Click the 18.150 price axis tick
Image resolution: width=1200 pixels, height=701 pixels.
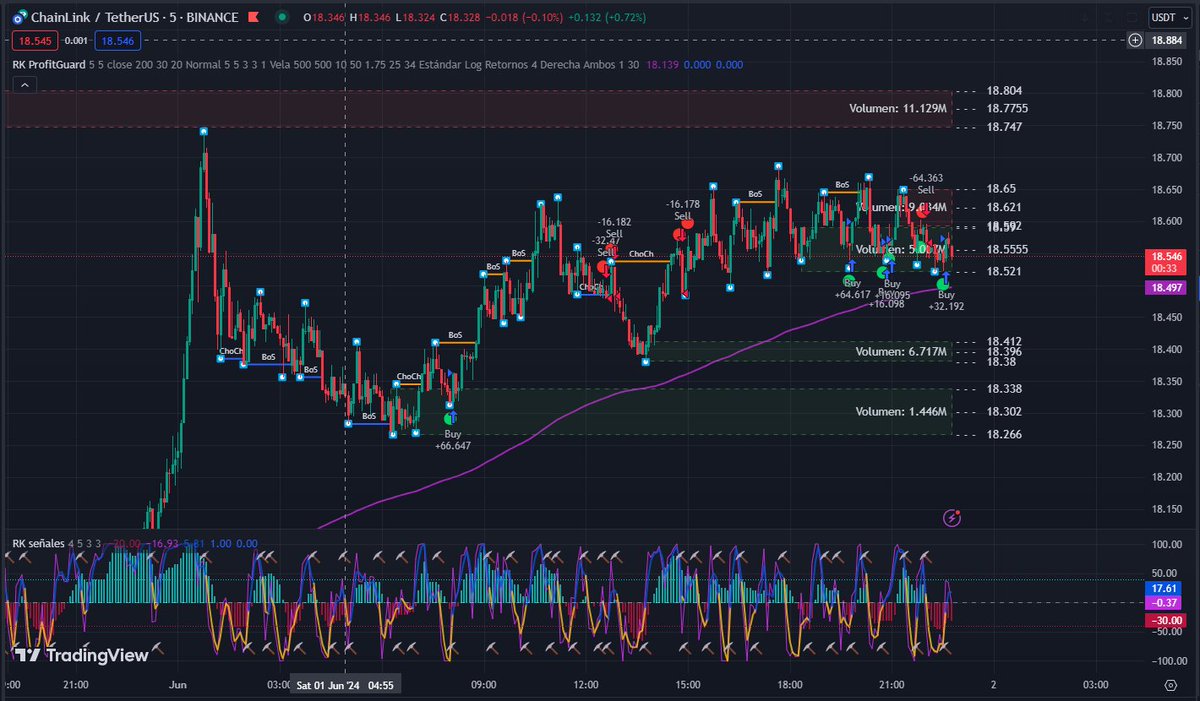(1167, 509)
